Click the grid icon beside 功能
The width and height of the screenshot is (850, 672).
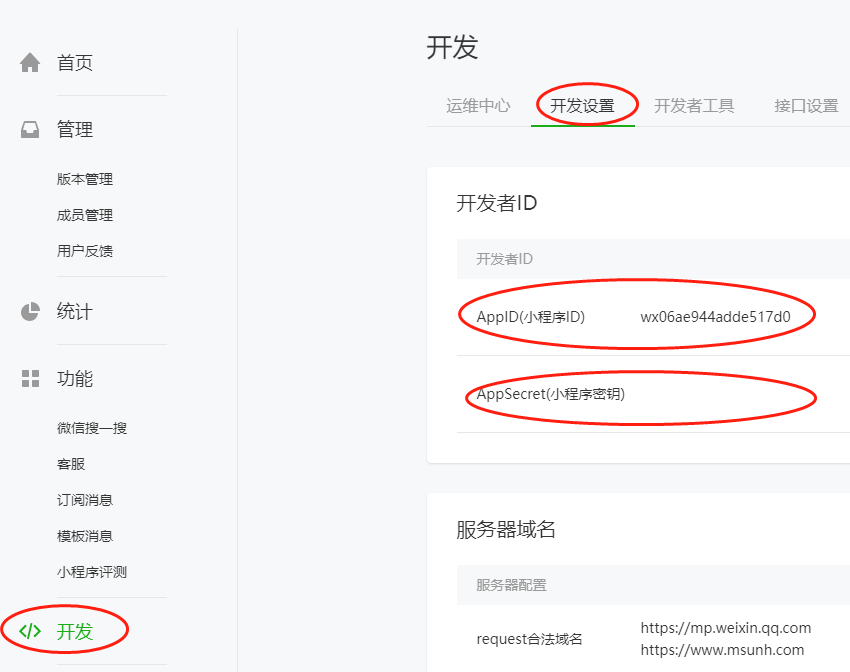click(x=30, y=379)
